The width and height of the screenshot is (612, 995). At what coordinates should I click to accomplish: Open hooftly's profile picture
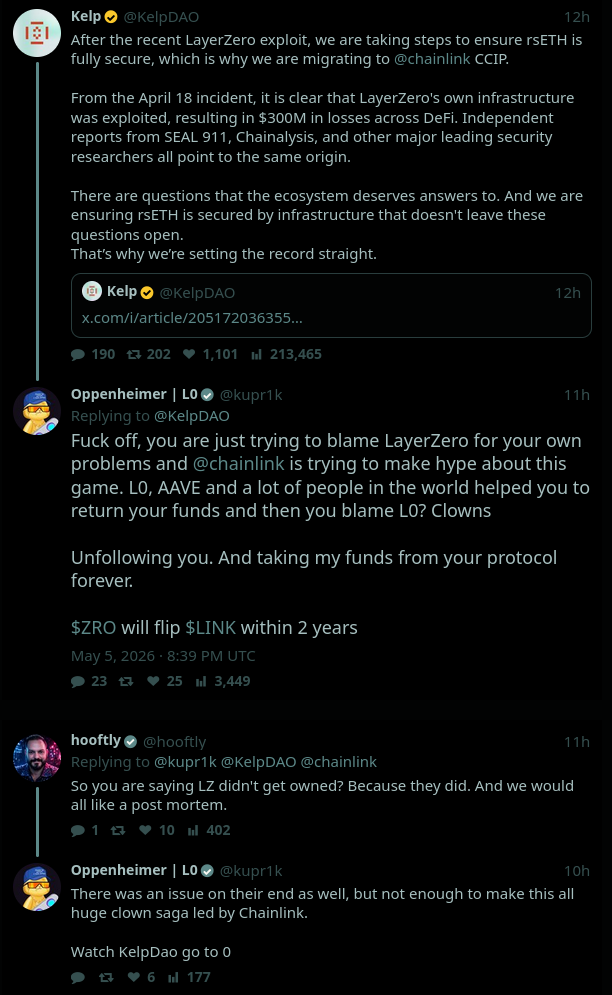(x=37, y=758)
